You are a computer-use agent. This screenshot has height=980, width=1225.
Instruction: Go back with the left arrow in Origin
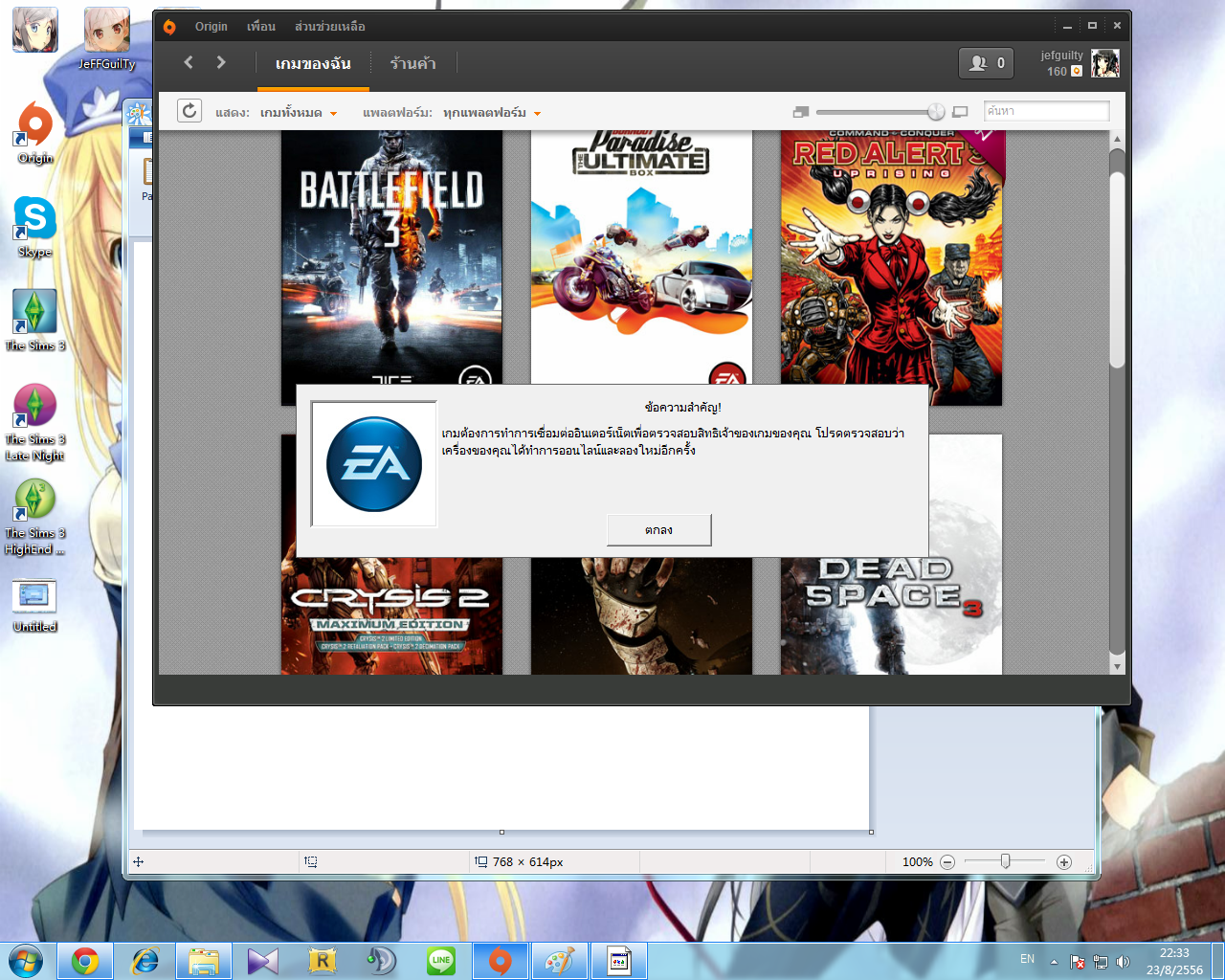point(189,62)
